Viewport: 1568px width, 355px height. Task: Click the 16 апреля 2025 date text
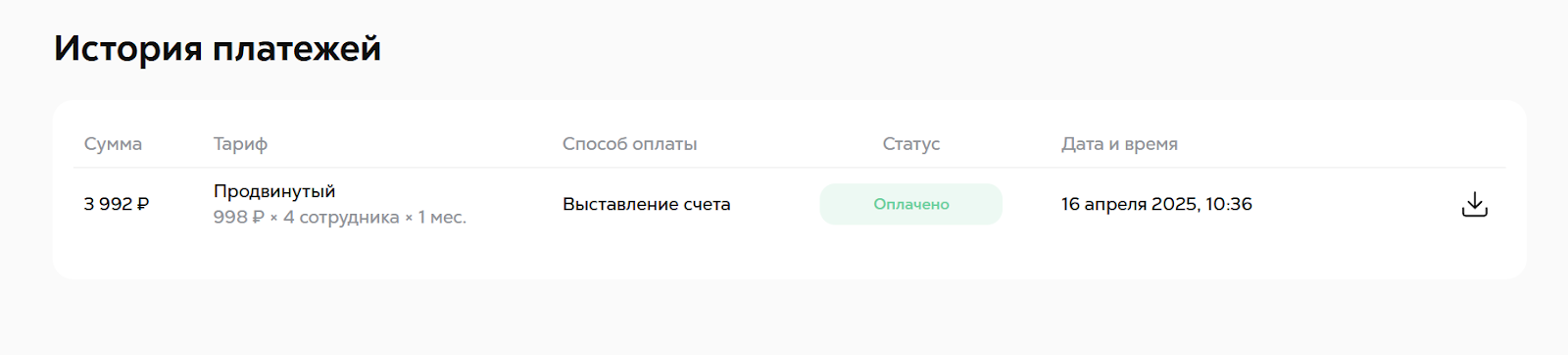(1130, 204)
